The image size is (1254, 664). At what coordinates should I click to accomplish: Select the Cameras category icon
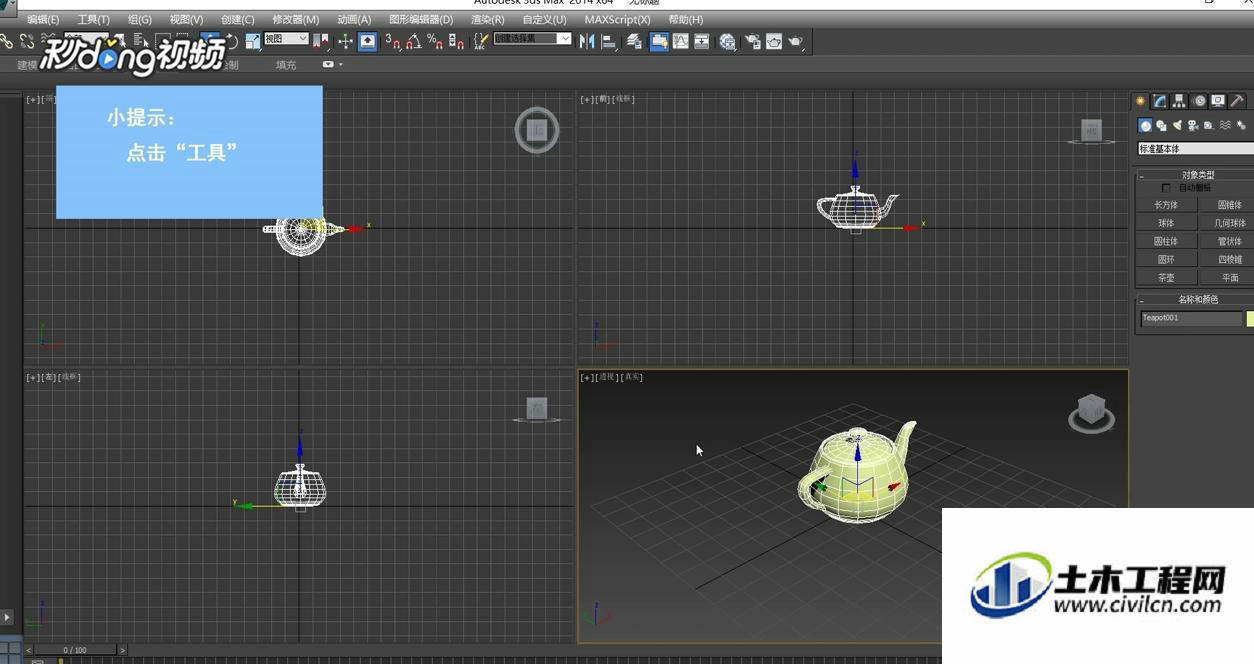coord(1193,125)
